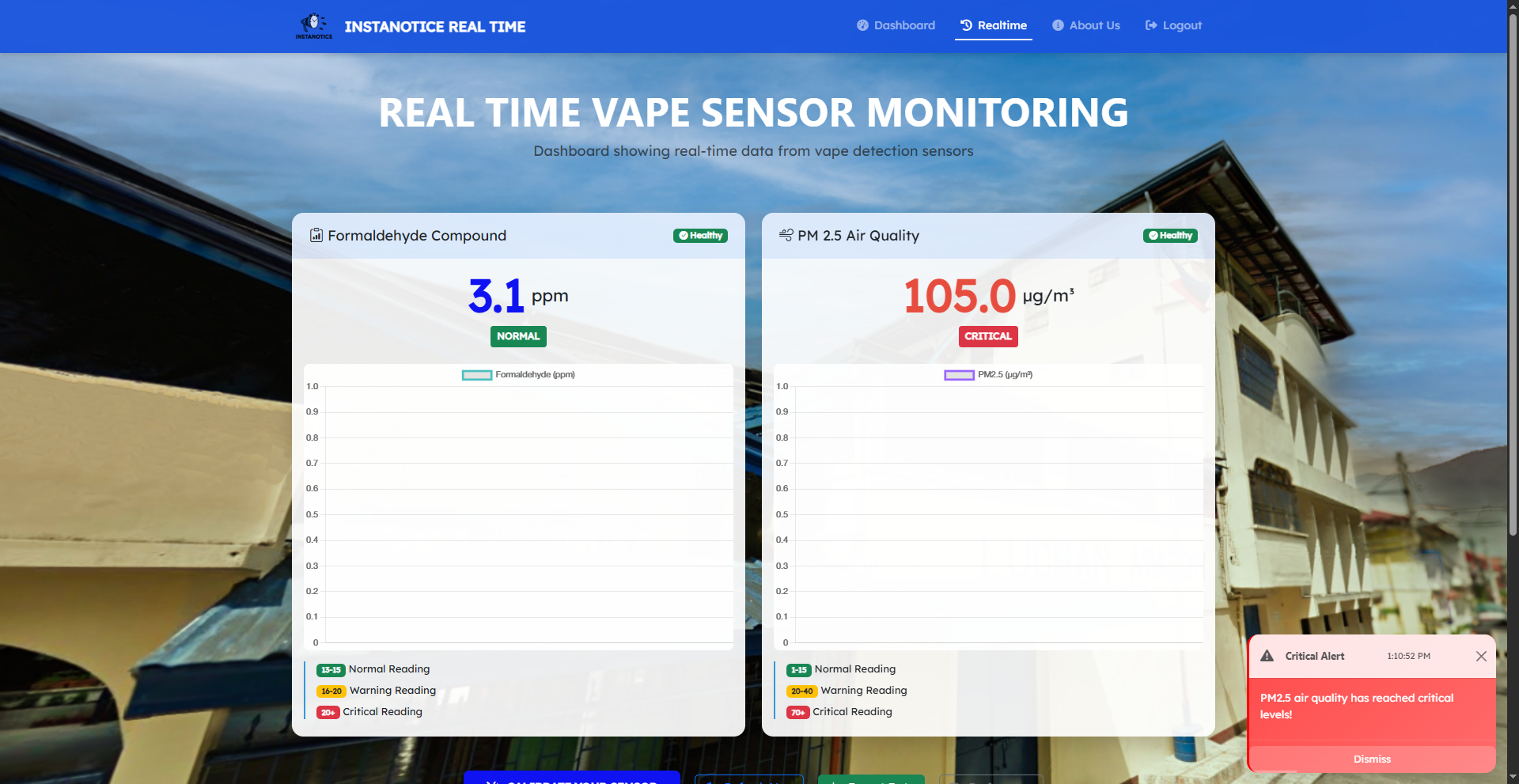Open the Dashboard page from the navbar
This screenshot has width=1519, height=784.
pyautogui.click(x=896, y=25)
